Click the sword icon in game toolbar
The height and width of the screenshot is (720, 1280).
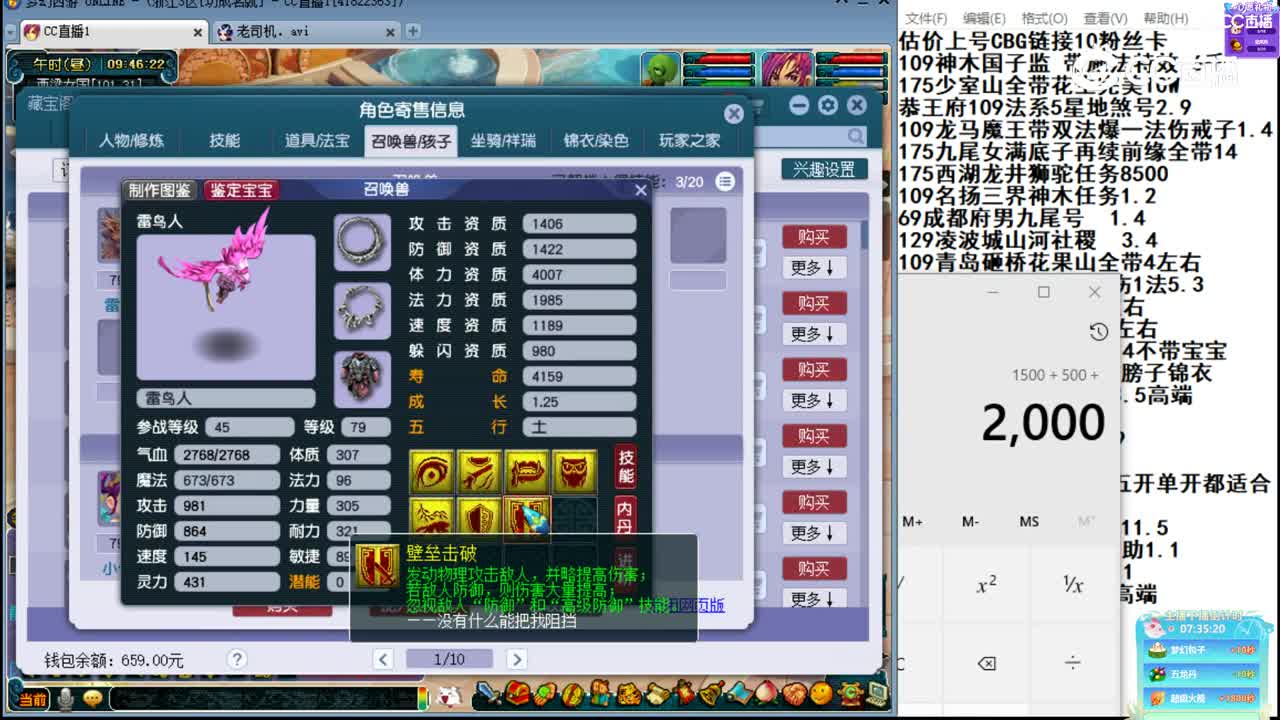click(488, 693)
